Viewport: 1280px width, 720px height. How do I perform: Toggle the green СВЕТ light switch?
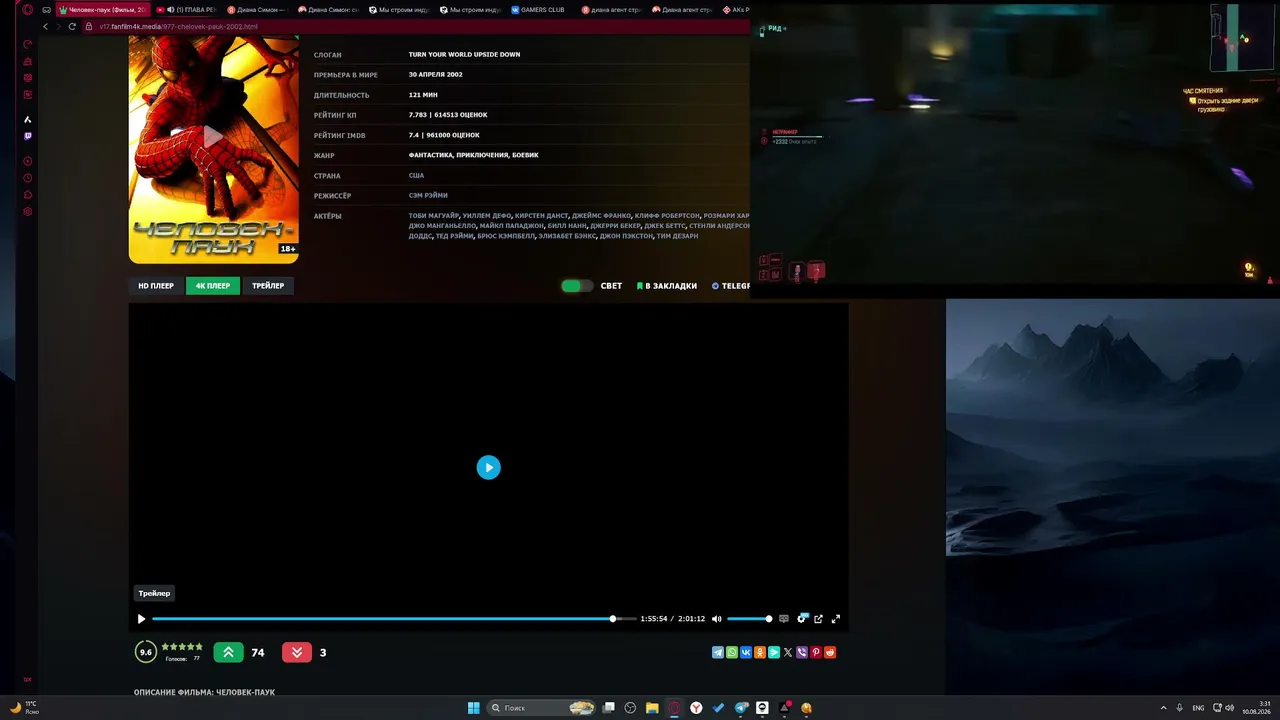(577, 286)
